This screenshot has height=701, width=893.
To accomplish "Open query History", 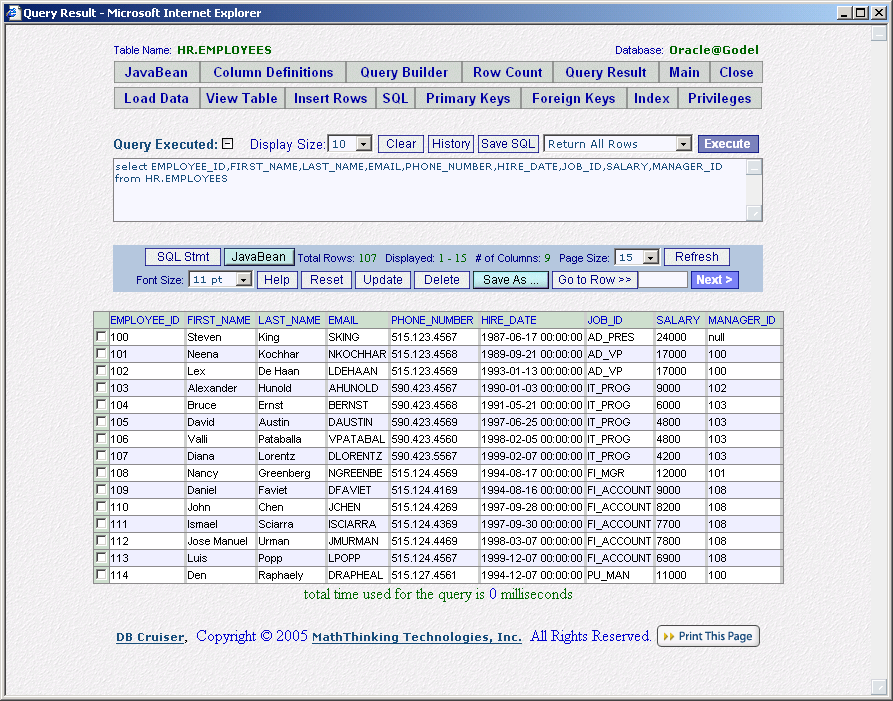I will tap(451, 144).
